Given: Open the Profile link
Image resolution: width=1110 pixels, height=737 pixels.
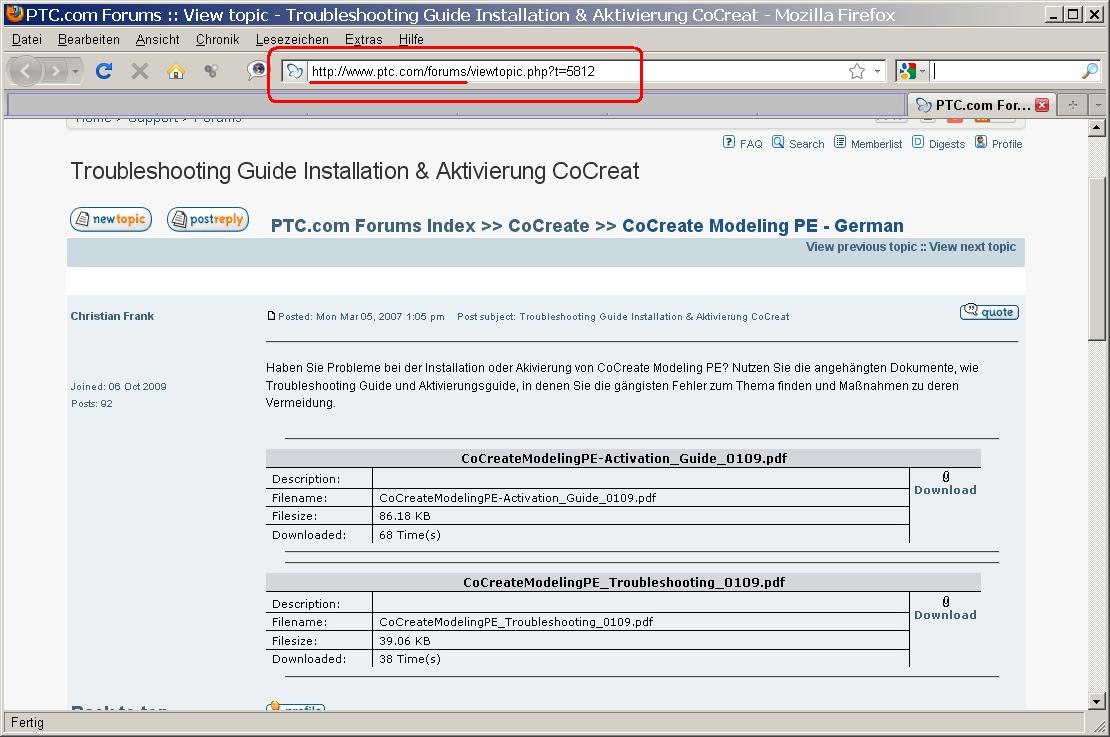Looking at the screenshot, I should point(1007,144).
